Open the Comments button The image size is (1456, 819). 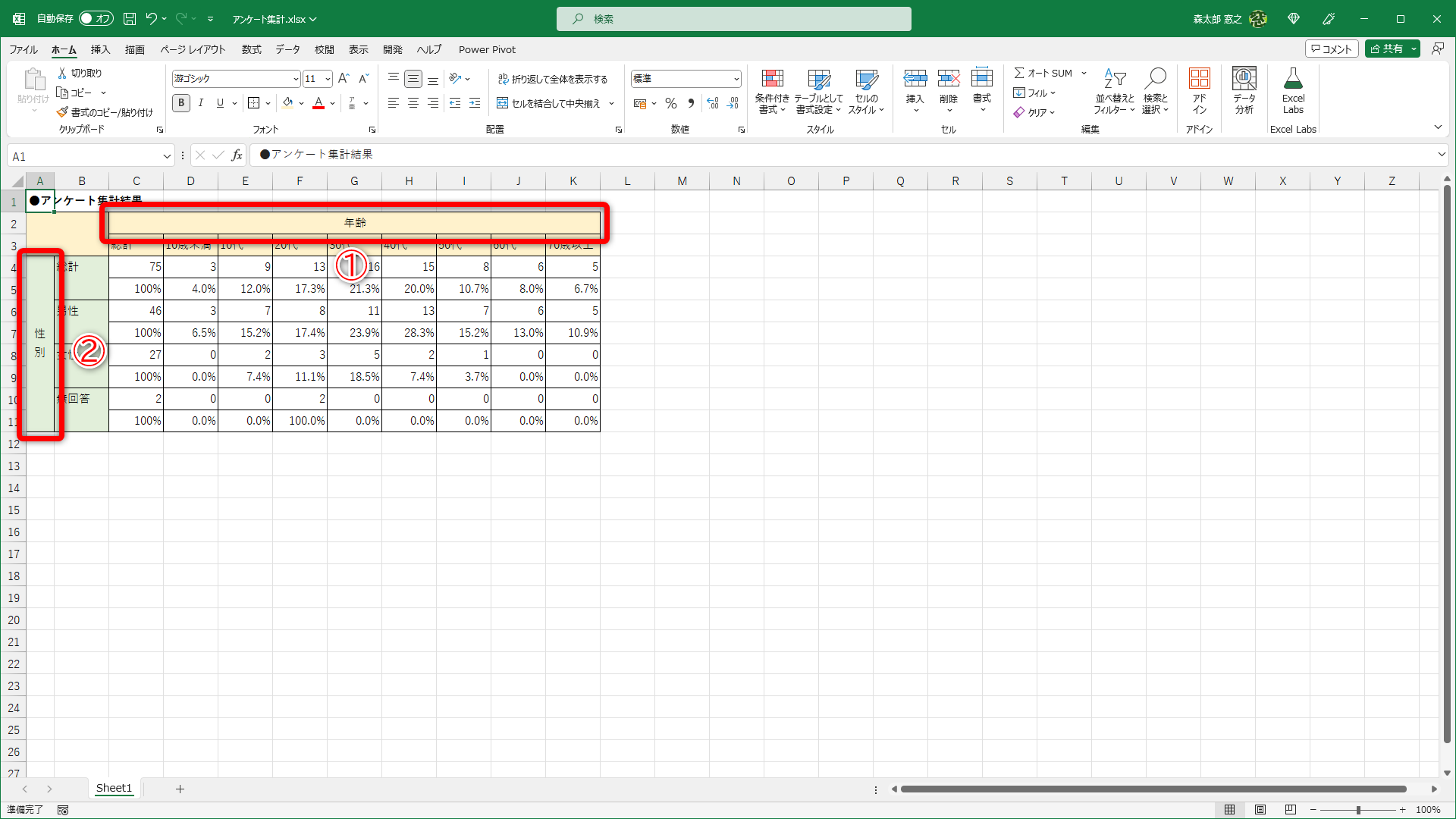1332,49
